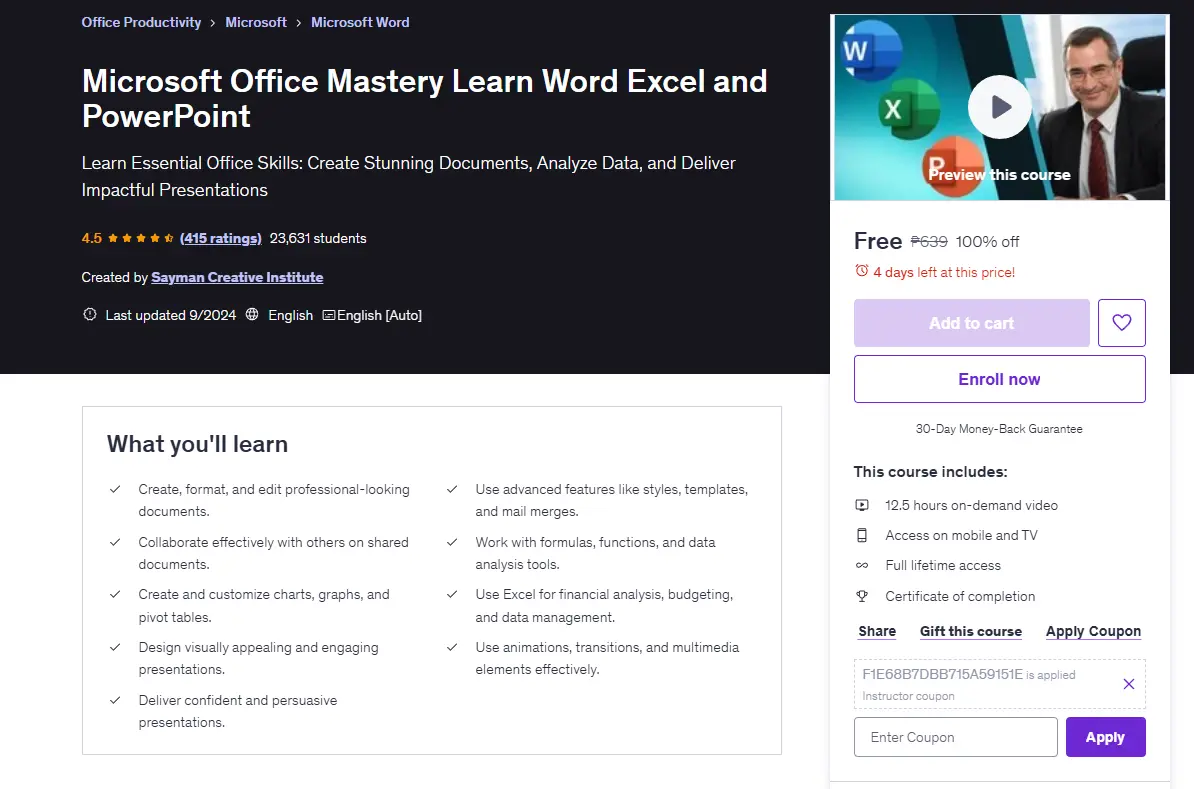Viewport: 1194px width, 789px height.
Task: Open the Office Productivity breadcrumb
Action: [141, 22]
